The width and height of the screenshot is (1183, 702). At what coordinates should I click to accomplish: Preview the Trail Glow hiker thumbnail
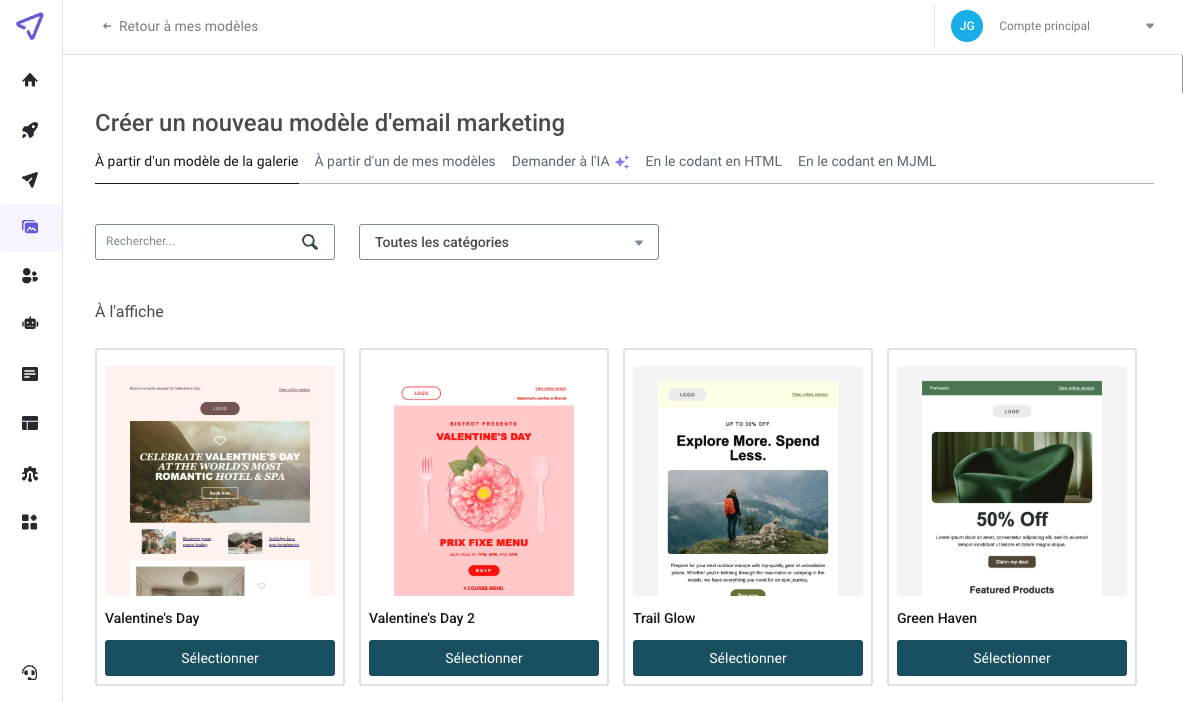748,481
